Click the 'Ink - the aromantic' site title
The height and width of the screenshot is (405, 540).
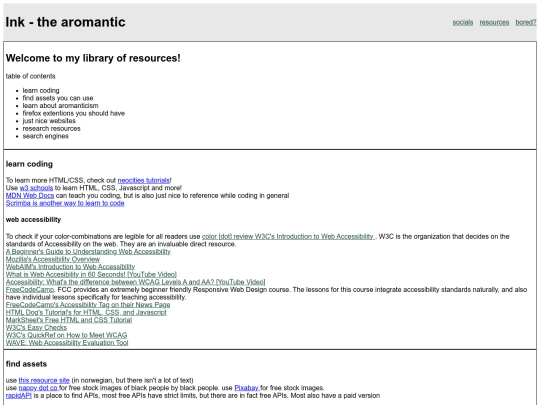(65, 22)
